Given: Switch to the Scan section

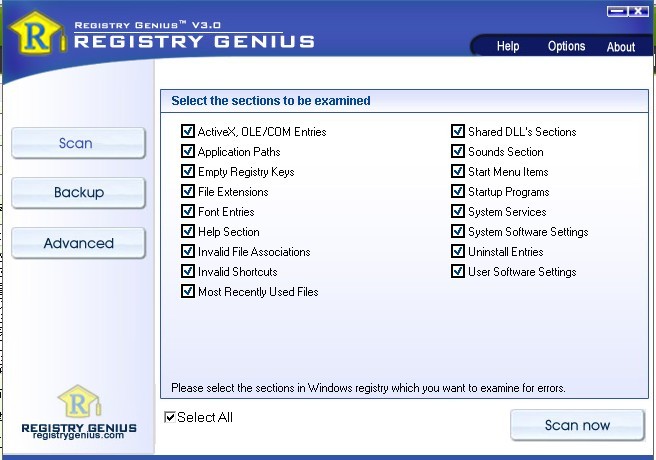Looking at the screenshot, I should click(77, 143).
